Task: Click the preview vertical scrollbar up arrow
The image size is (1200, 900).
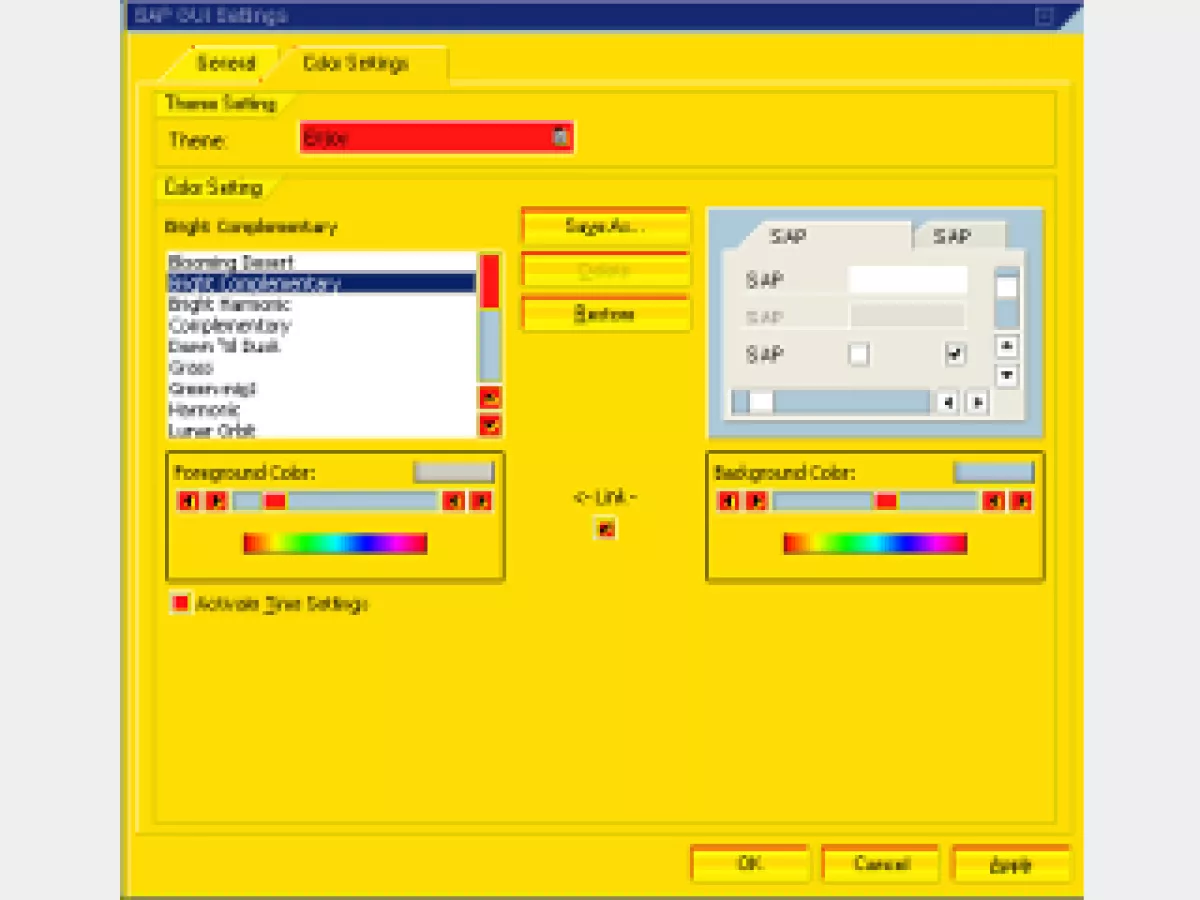Action: [x=1007, y=347]
